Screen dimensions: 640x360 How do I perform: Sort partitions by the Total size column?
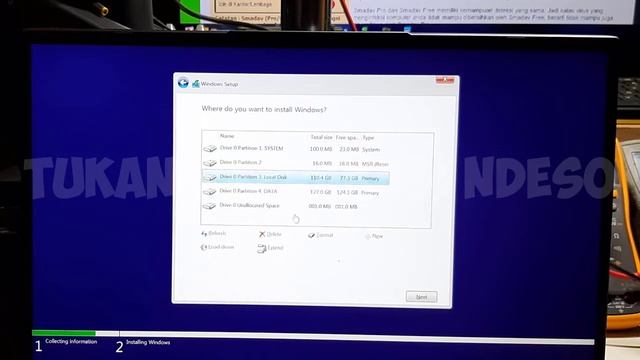(321, 138)
